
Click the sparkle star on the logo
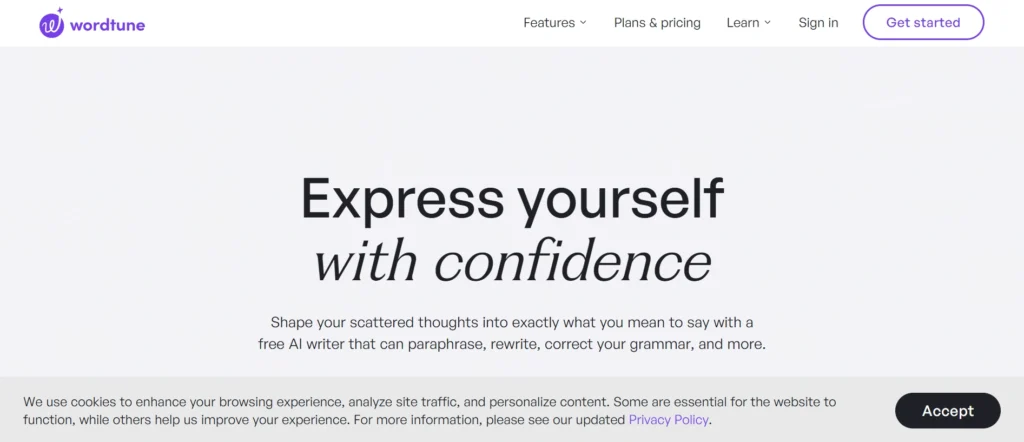point(60,11)
